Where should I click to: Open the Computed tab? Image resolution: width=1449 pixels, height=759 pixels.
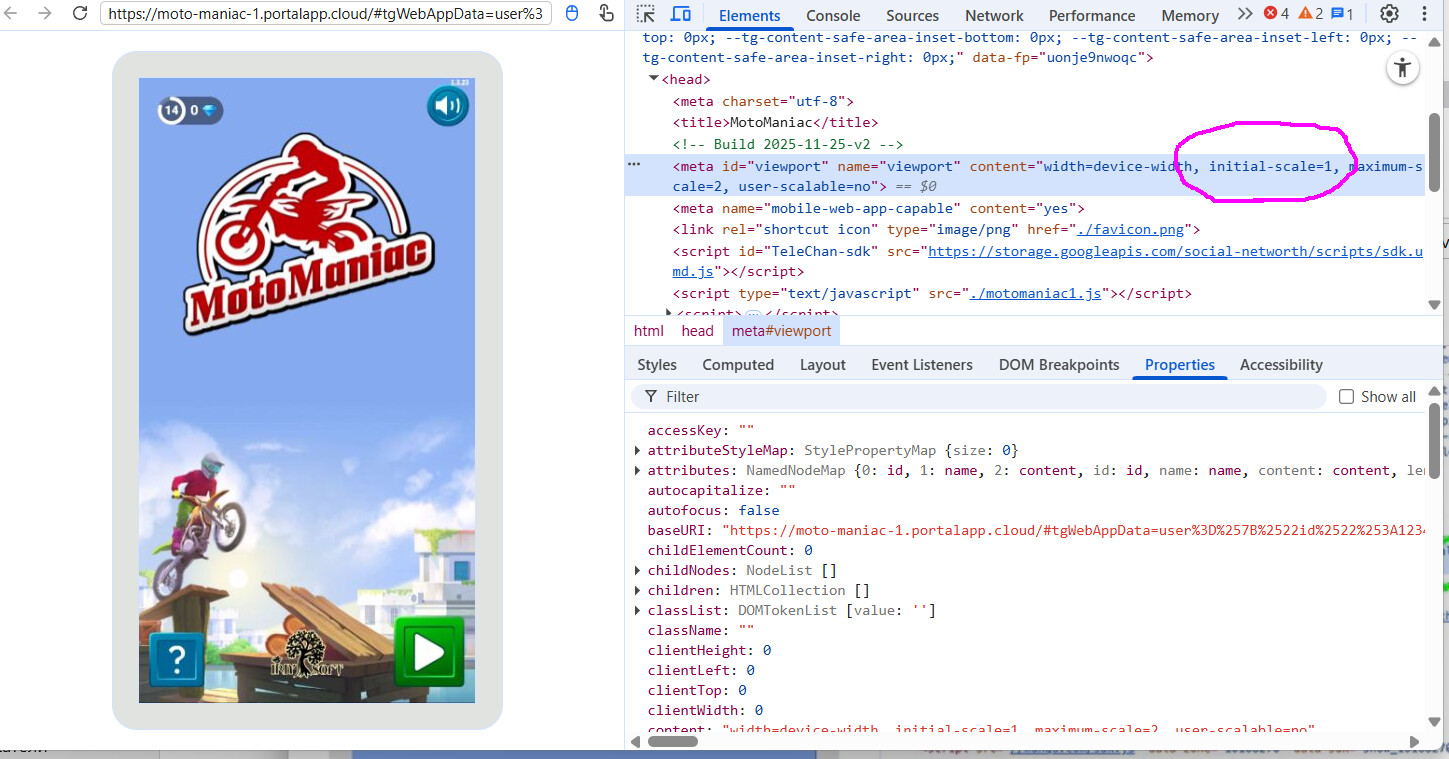(x=737, y=365)
